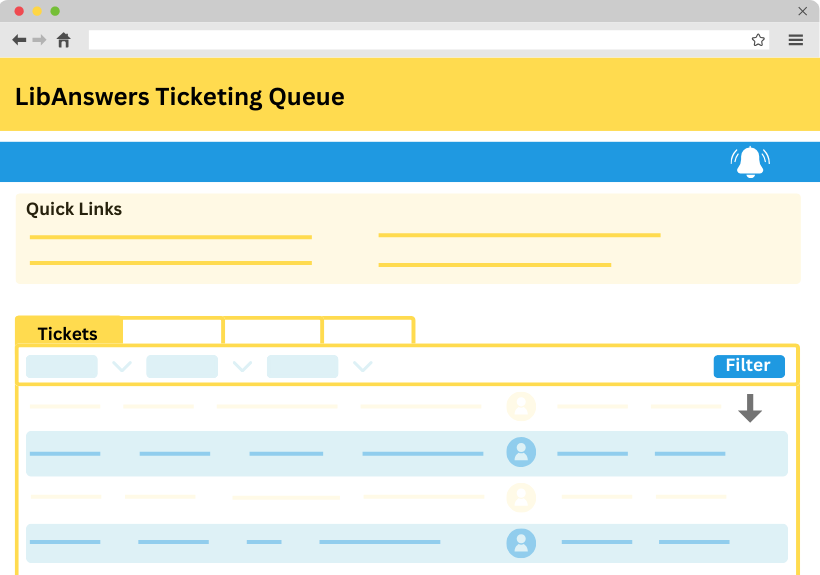
Task: Click user avatar in second ticket row
Action: 521,453
